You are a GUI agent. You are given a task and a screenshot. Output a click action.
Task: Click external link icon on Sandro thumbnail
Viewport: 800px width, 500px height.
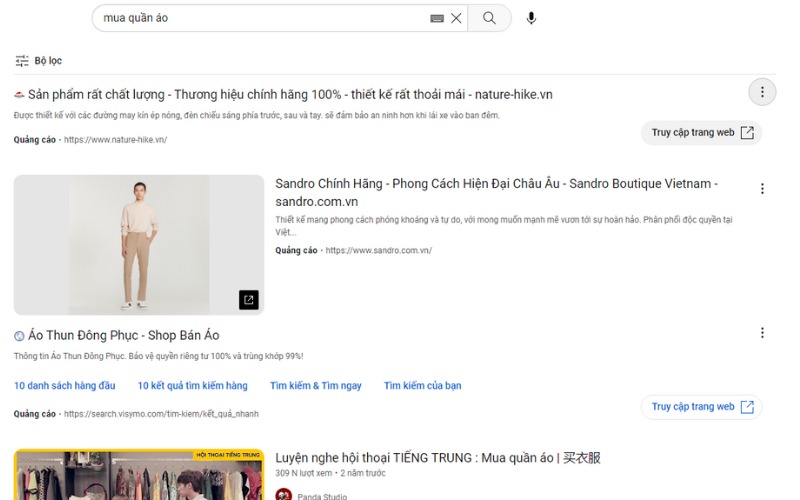click(248, 299)
